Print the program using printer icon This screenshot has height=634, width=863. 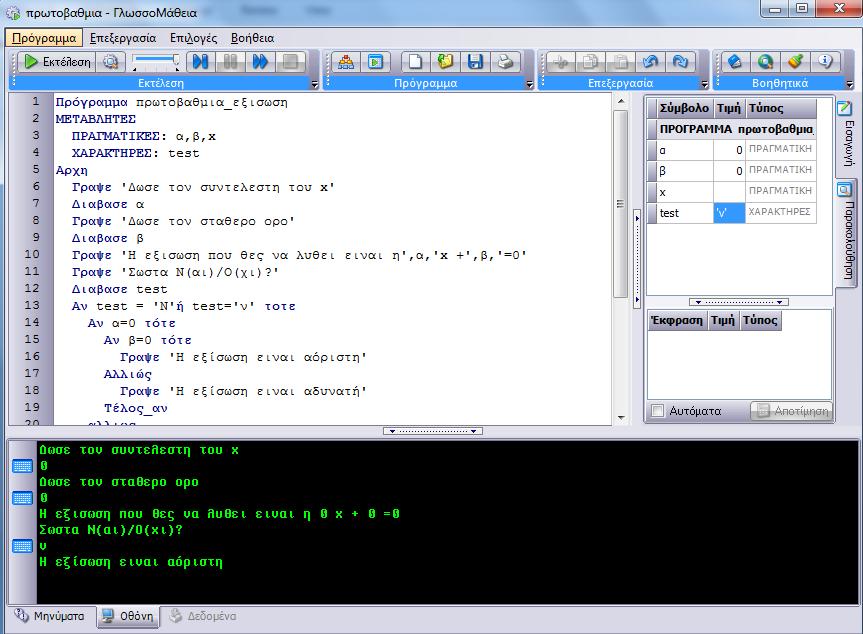click(x=505, y=62)
